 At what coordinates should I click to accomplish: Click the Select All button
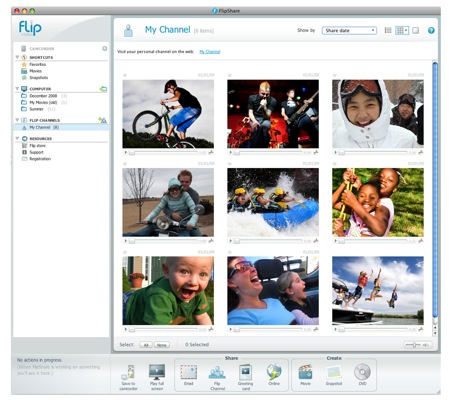tap(146, 345)
